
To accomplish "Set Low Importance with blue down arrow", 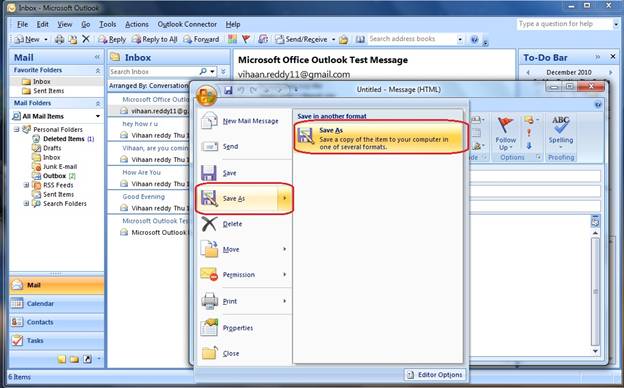I will click(x=529, y=146).
